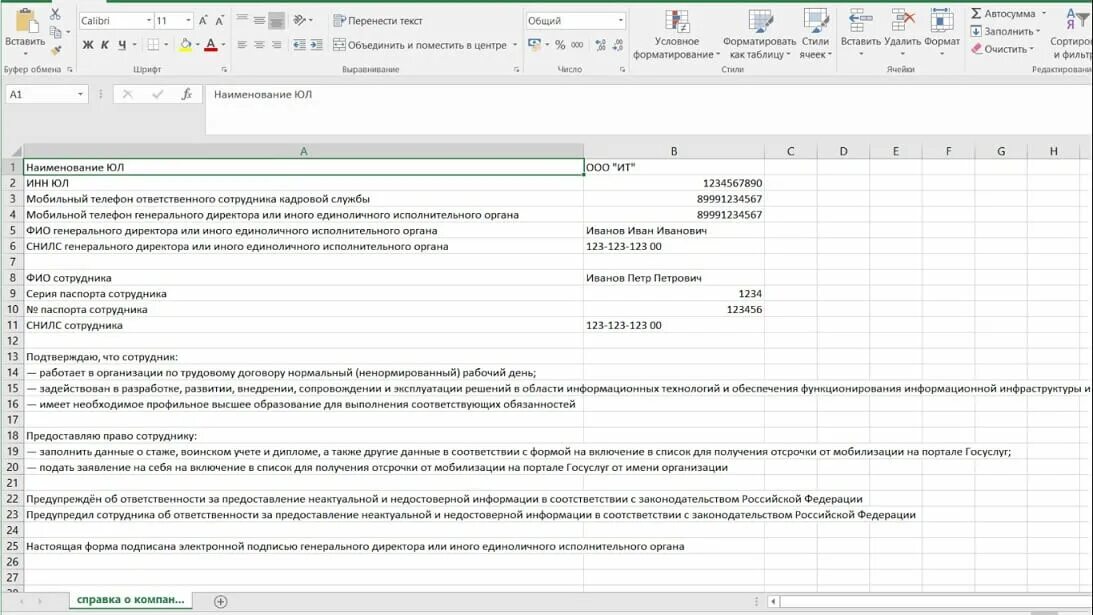The height and width of the screenshot is (615, 1093).
Task: Click the Decrease Indent icon
Action: click(x=300, y=45)
